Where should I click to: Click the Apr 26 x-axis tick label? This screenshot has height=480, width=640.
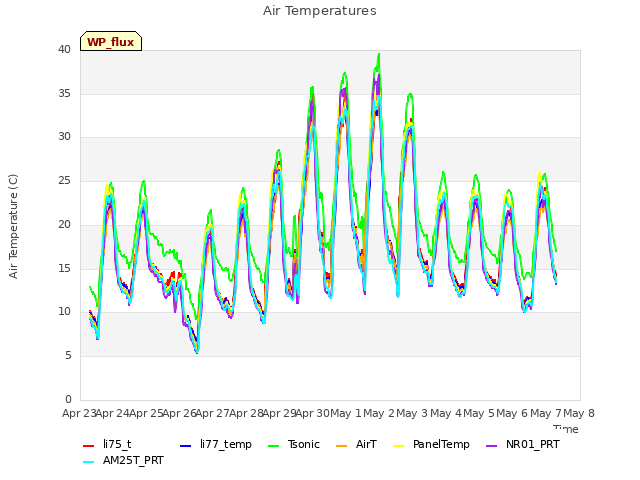tap(179, 413)
